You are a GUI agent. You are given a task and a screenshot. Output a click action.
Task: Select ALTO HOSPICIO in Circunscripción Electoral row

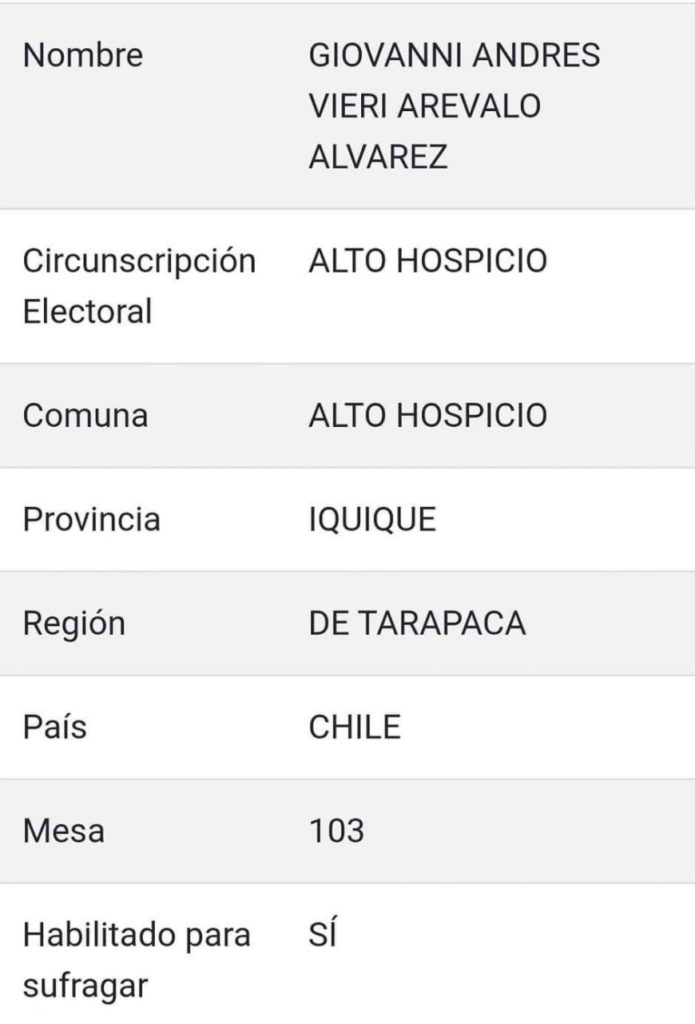coord(428,261)
